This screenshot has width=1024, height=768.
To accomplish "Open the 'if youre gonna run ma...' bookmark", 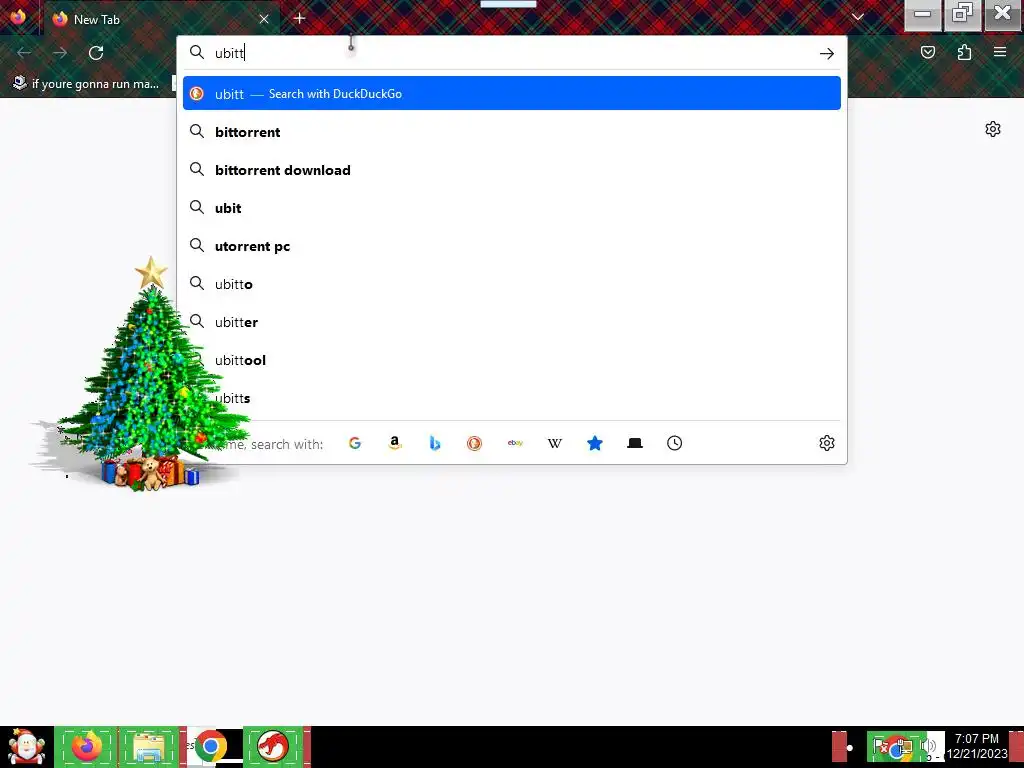I will point(86,84).
